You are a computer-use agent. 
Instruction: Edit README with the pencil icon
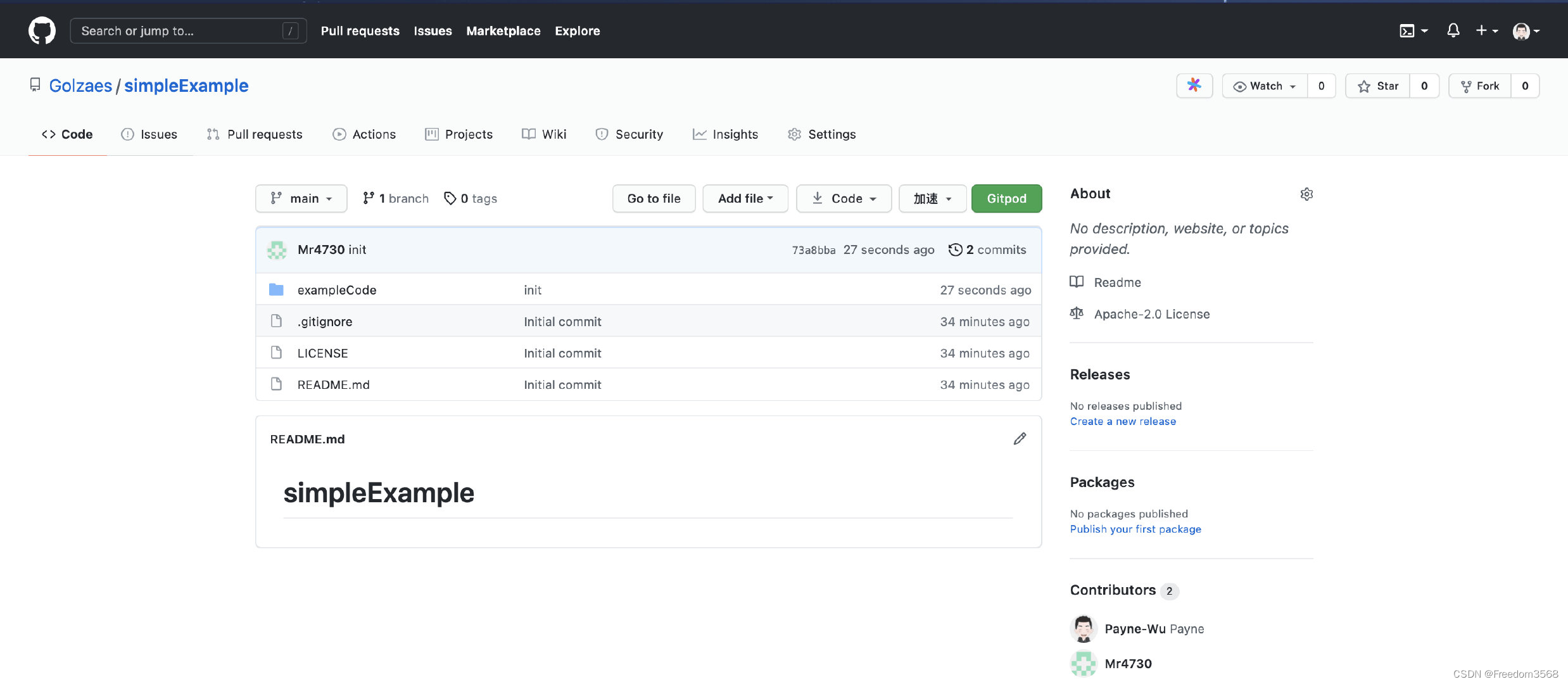tap(1020, 438)
